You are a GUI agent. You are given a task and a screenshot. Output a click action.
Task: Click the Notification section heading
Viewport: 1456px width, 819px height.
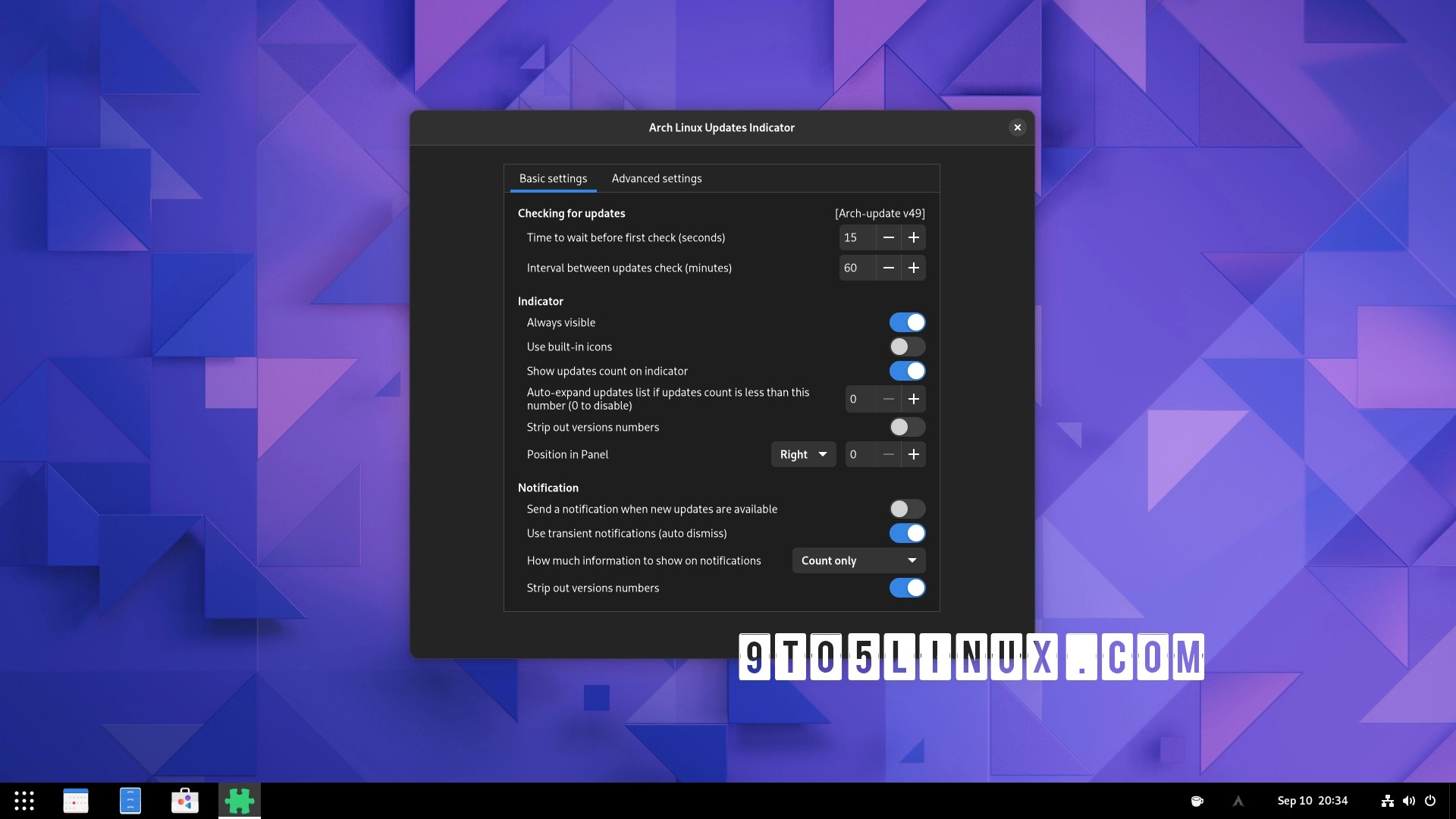(x=548, y=488)
